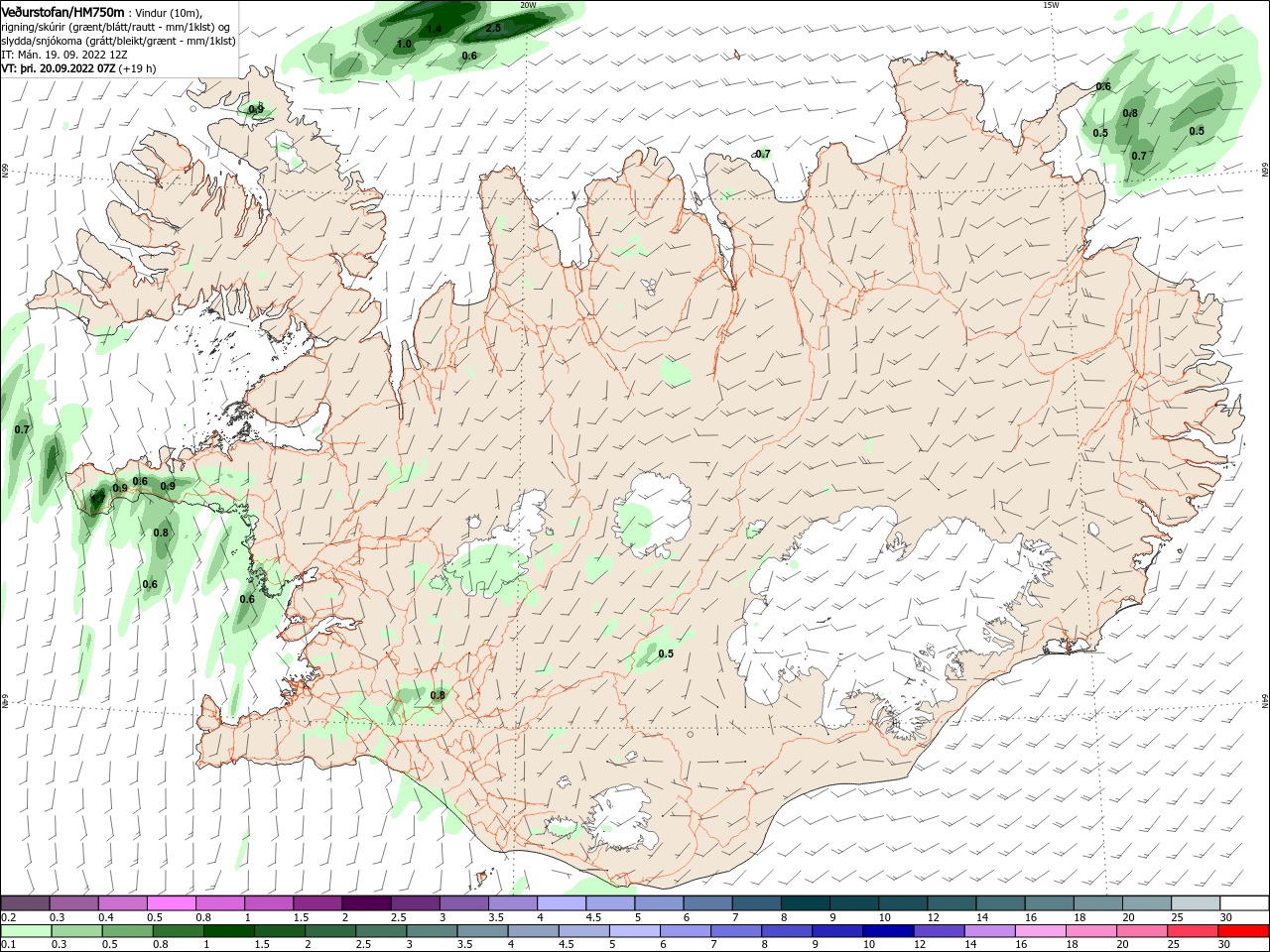Click the 0.2 label in the snow legend
This screenshot has width=1270, height=952.
9,917
